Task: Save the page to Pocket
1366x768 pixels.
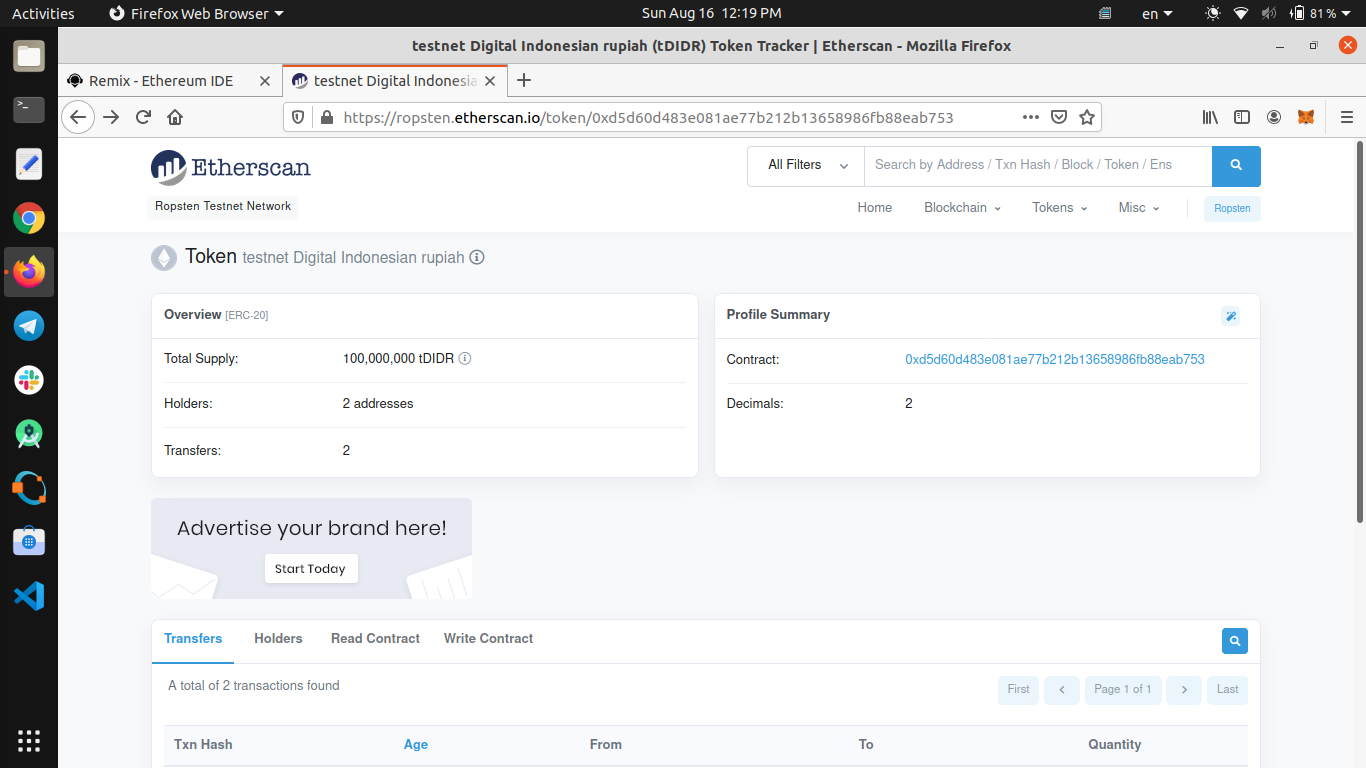Action: [x=1059, y=117]
